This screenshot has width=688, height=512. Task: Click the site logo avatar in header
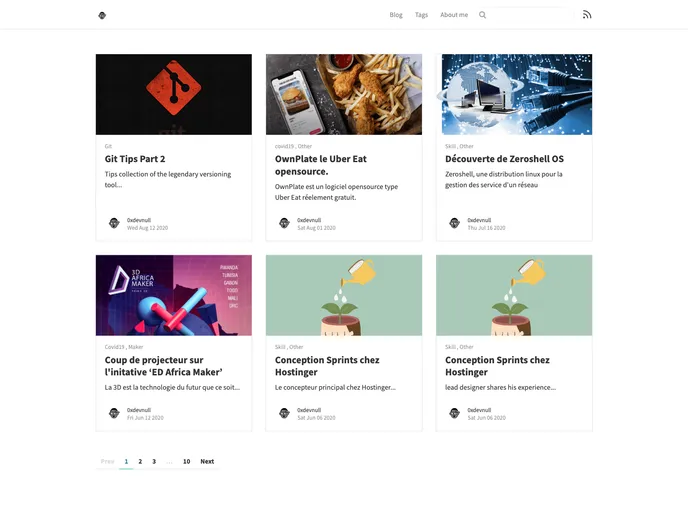tap(102, 15)
